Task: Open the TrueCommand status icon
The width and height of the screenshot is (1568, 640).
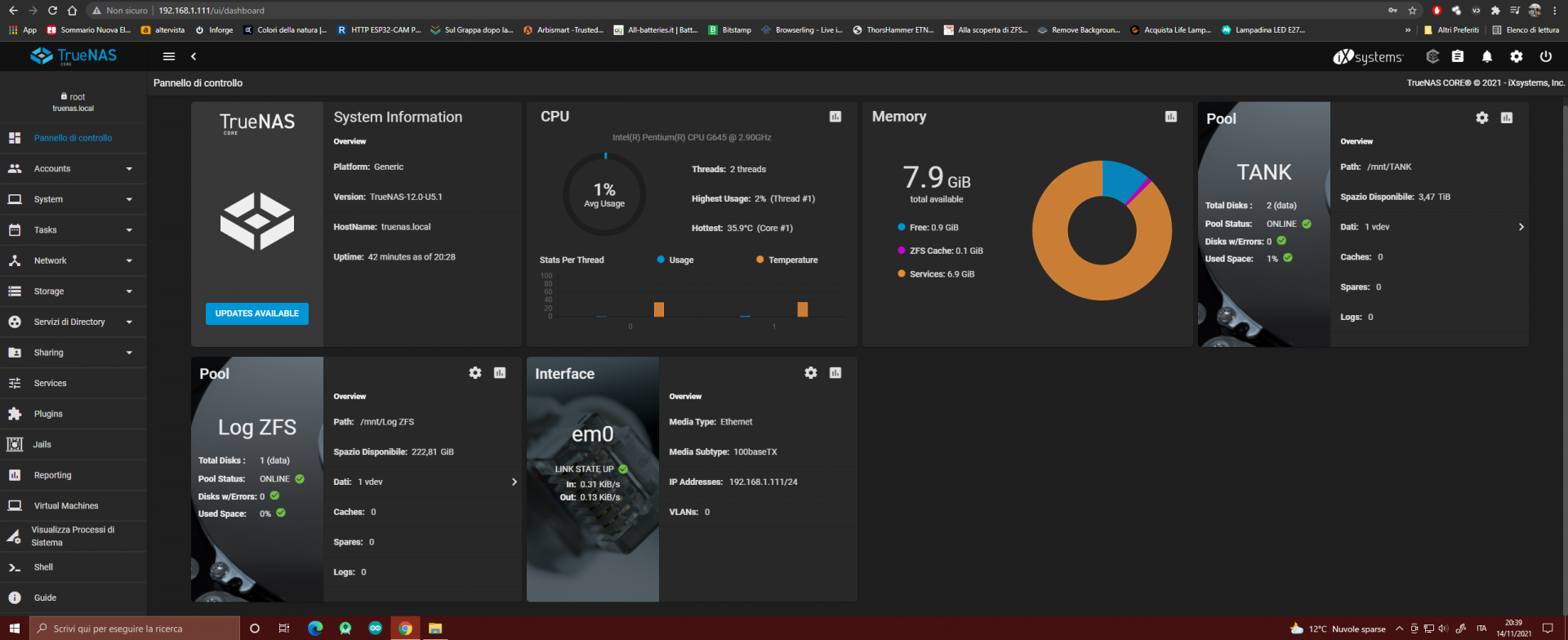Action: tap(1432, 56)
